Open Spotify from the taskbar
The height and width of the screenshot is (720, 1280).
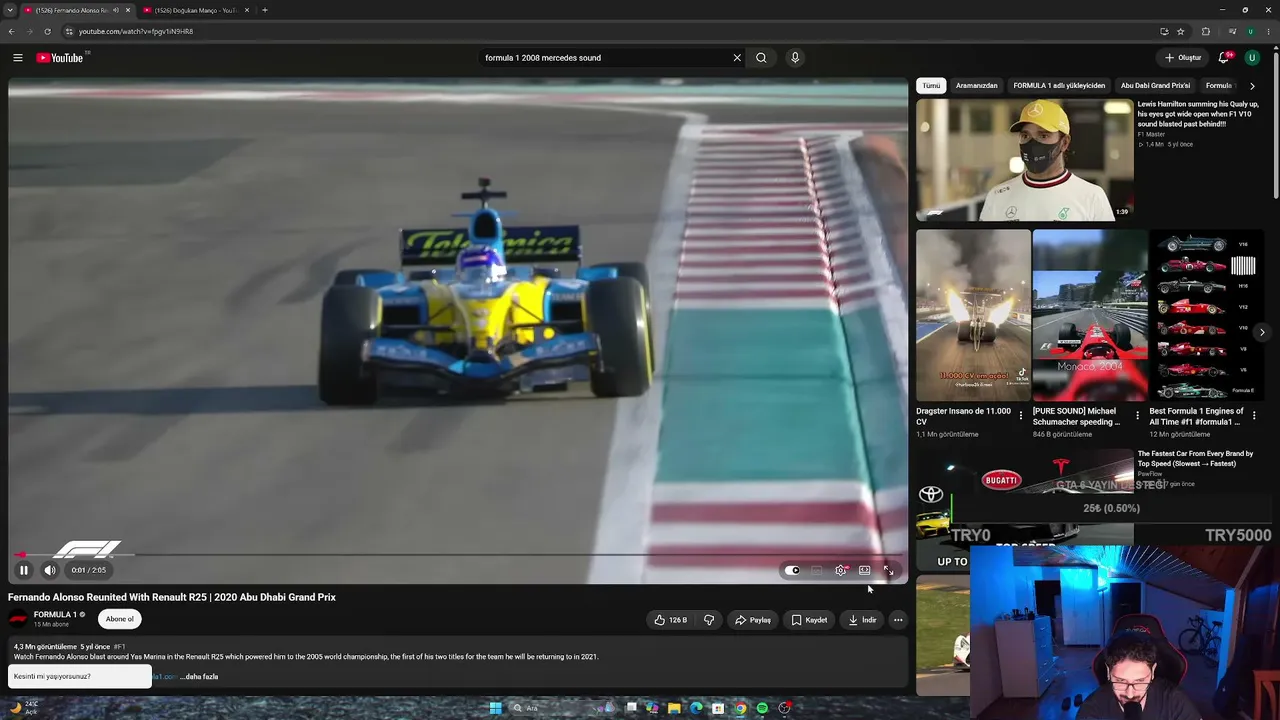762,708
